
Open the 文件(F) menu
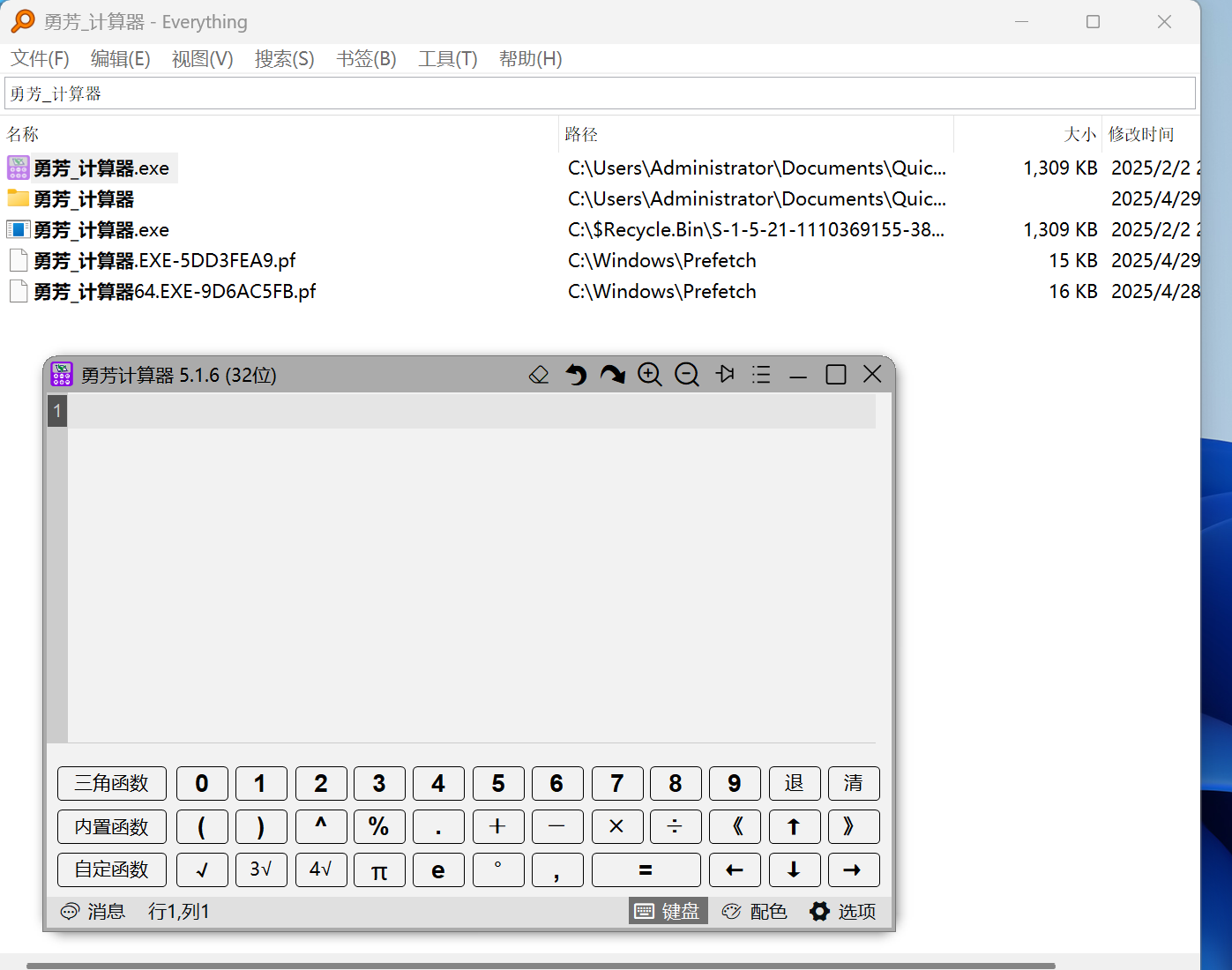click(x=40, y=59)
